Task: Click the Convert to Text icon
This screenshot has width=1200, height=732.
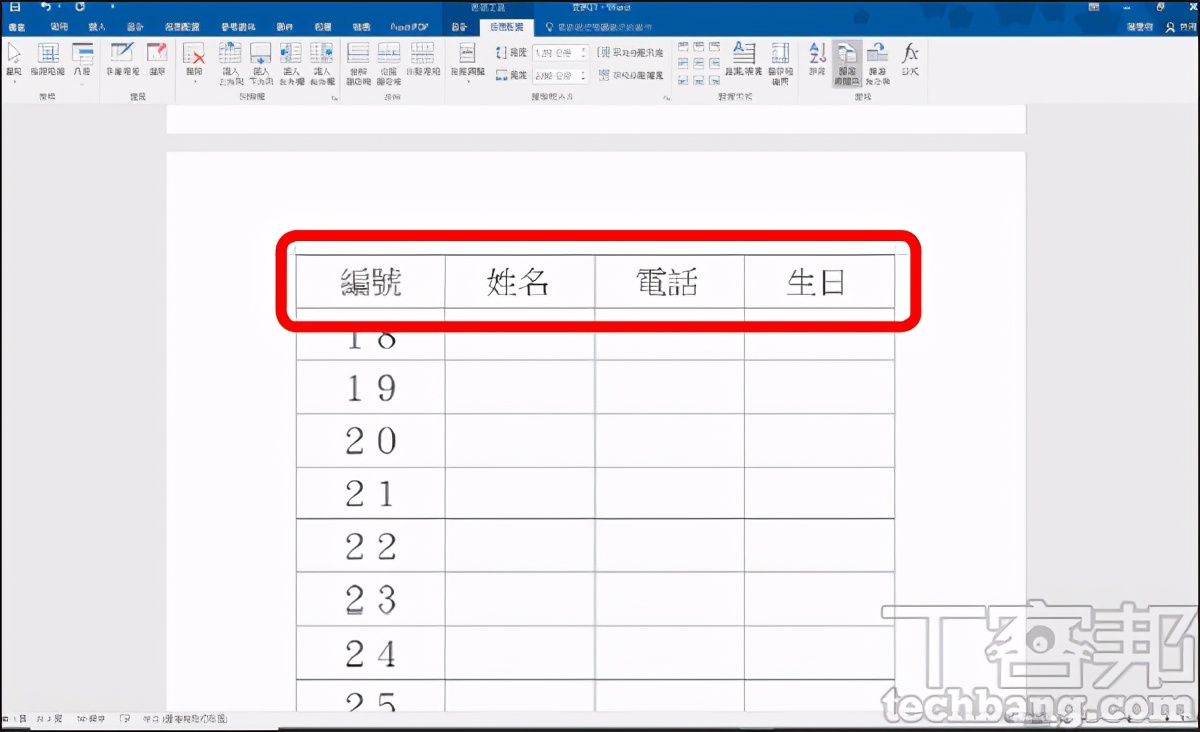Action: pyautogui.click(x=877, y=62)
